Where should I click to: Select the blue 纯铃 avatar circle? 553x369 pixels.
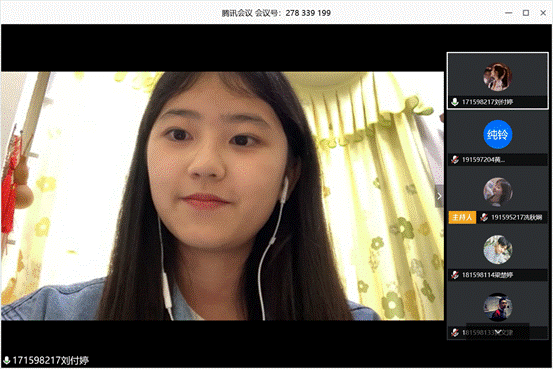[498, 134]
